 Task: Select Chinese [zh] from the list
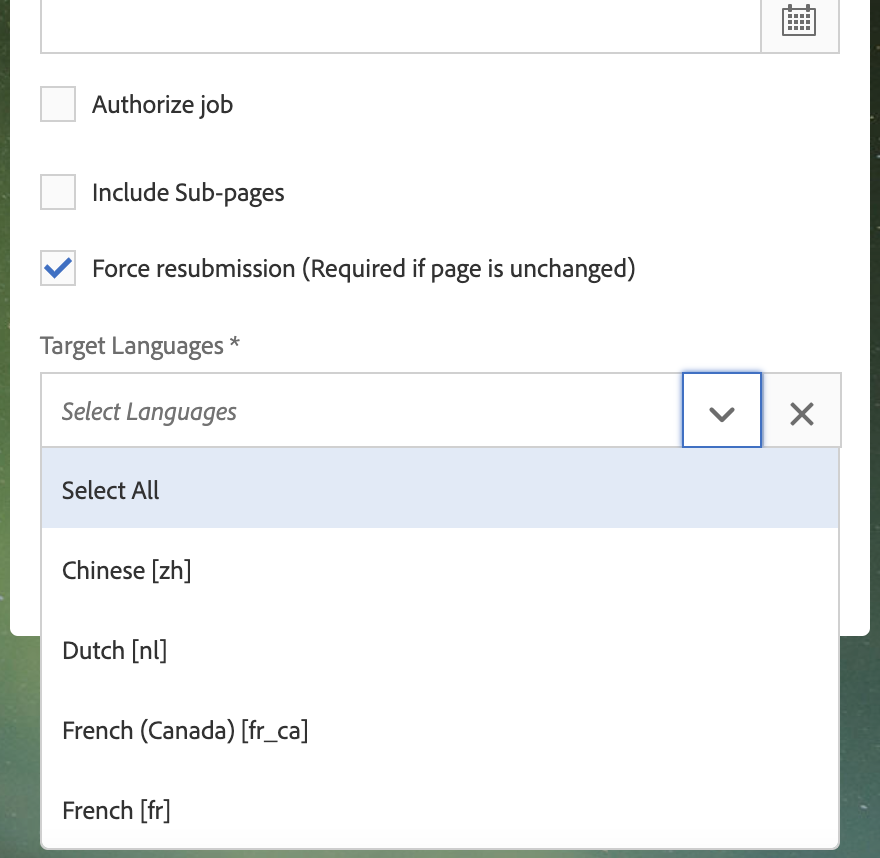tap(126, 570)
